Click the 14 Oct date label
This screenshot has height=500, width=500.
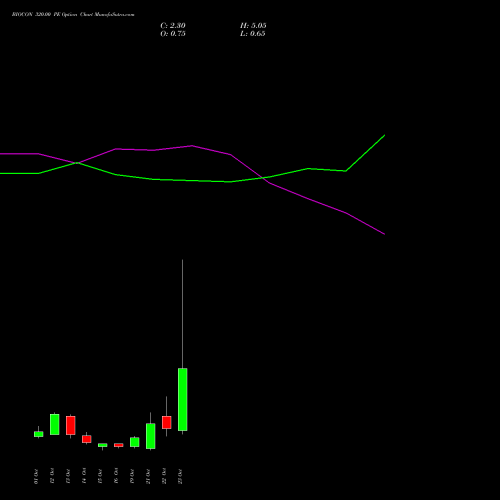[x=84, y=476]
